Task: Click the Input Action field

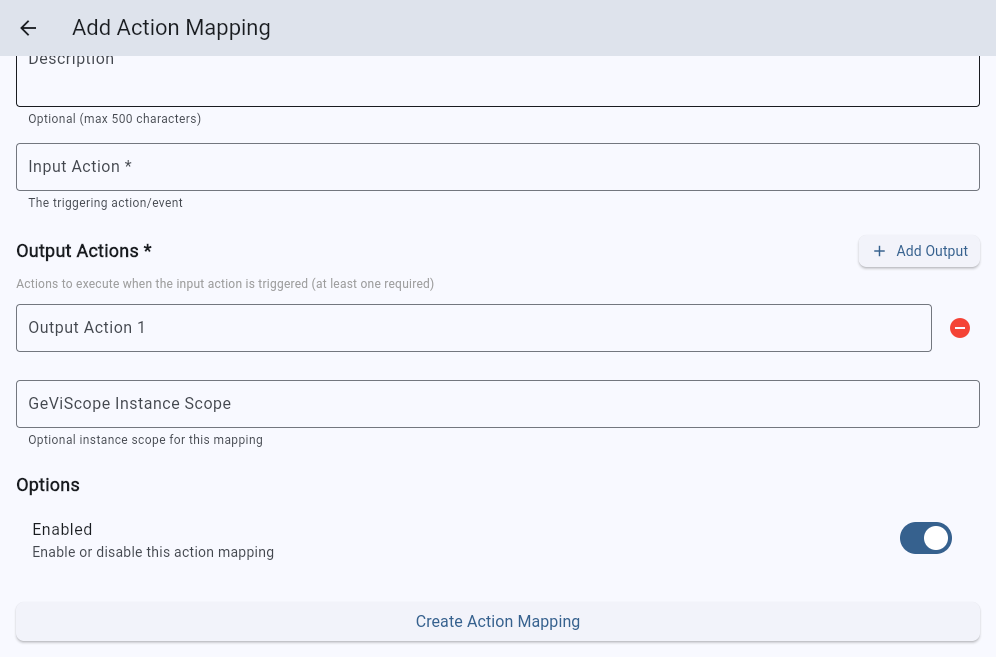Action: (497, 167)
